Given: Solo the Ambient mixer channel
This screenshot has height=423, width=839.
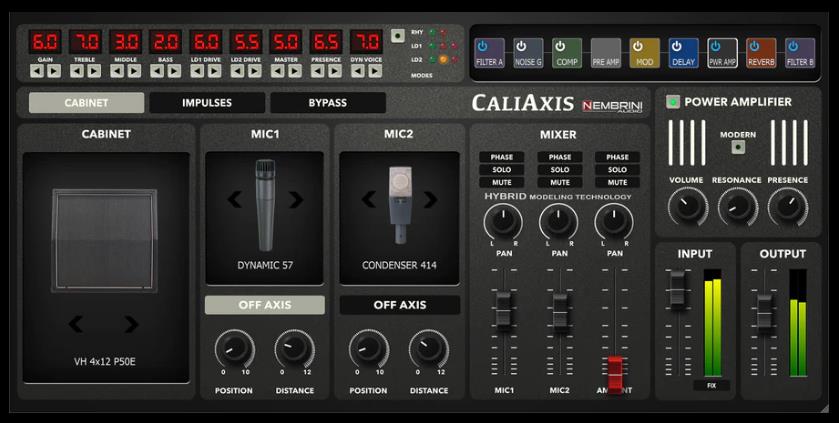Looking at the screenshot, I should pyautogui.click(x=617, y=170).
